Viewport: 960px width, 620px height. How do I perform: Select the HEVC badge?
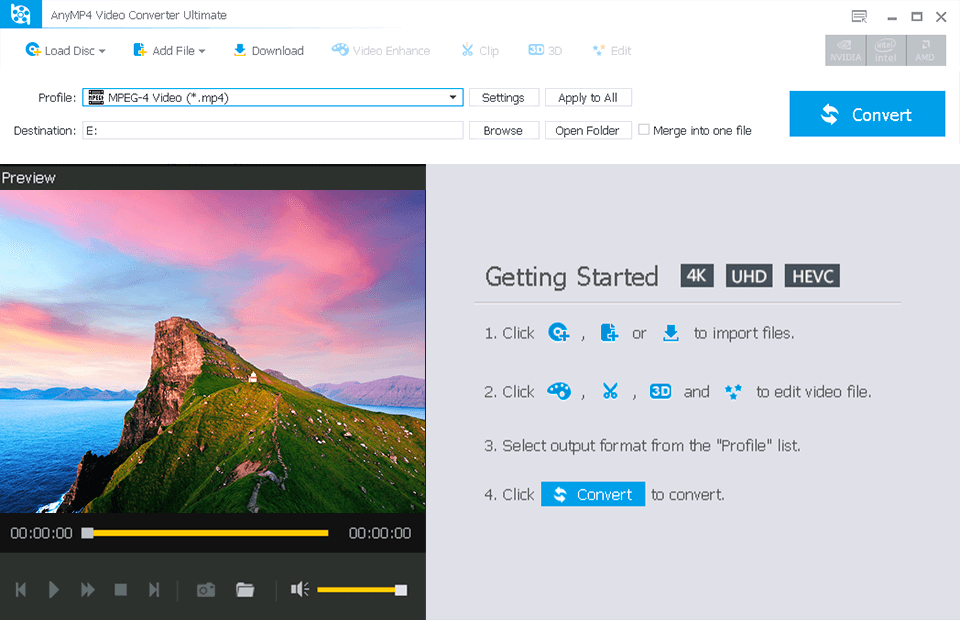click(811, 276)
